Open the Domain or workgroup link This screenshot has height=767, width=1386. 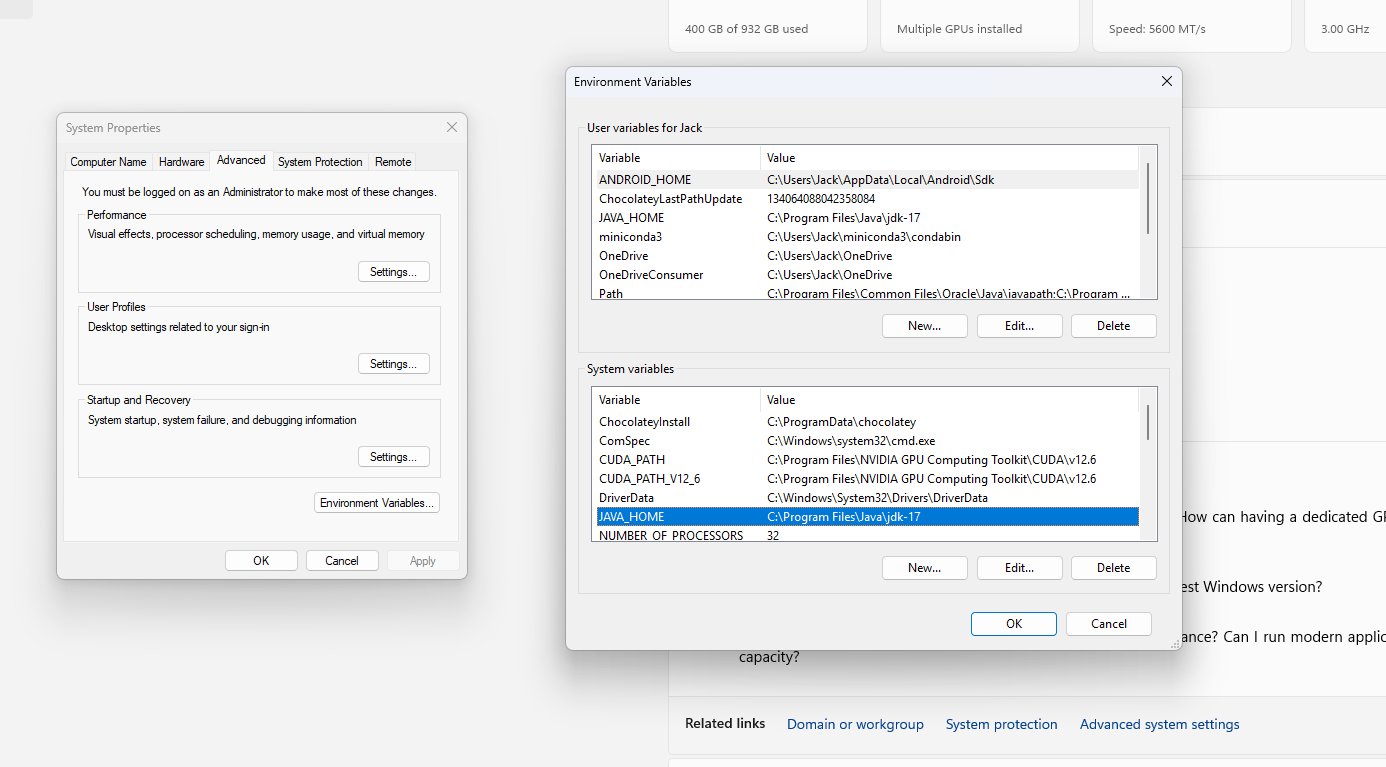point(855,724)
